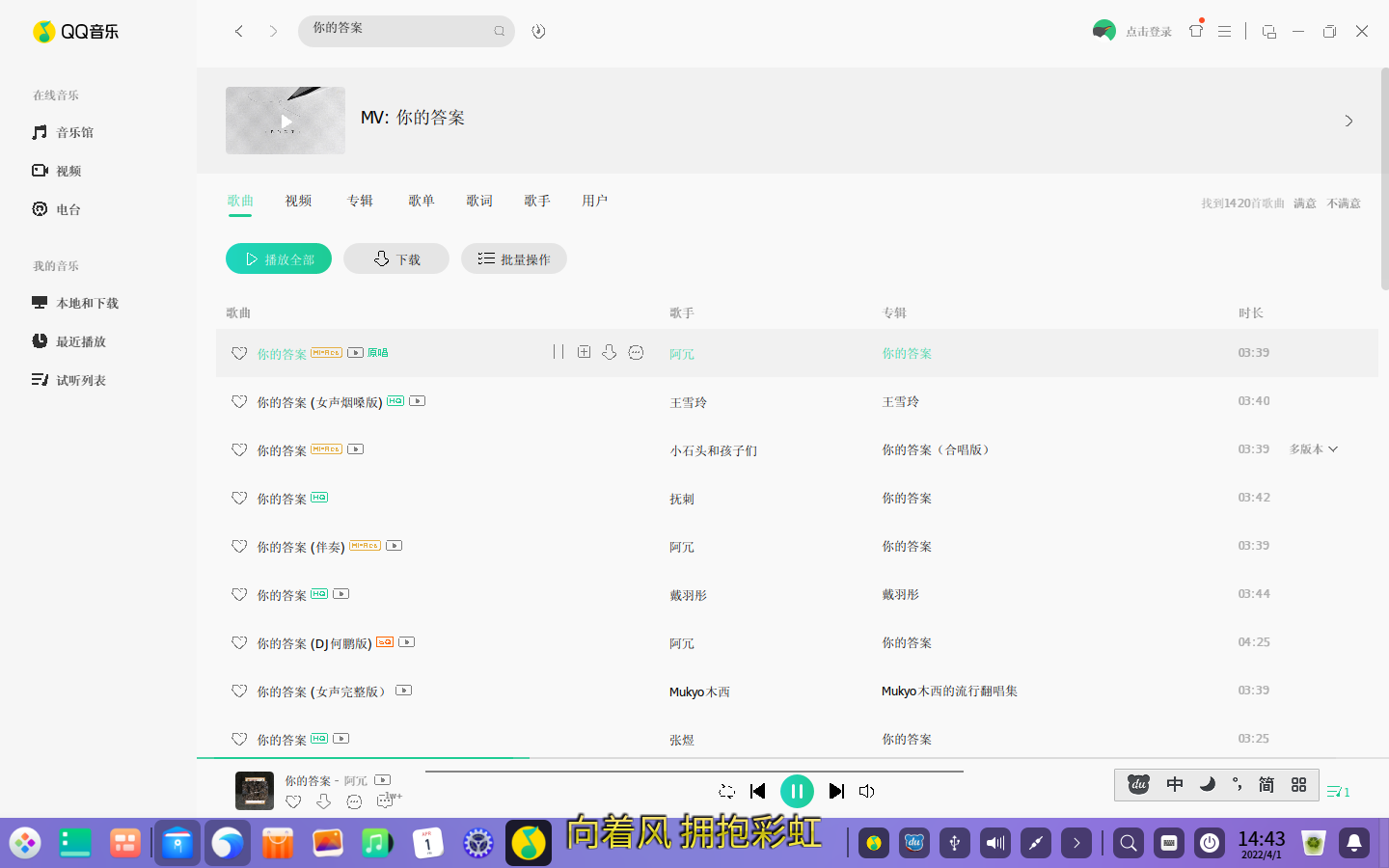This screenshot has width=1389, height=868.
Task: Expand 多版本 dropdown on 小石头和孩子们 row
Action: (1314, 449)
